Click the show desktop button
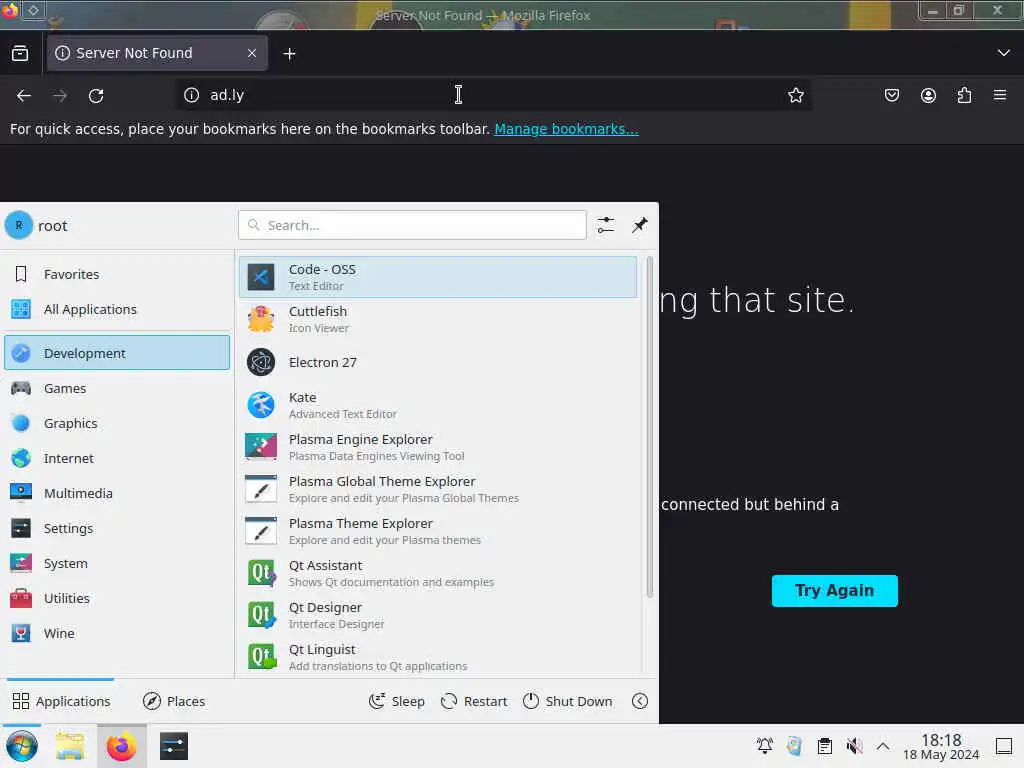Image resolution: width=1024 pixels, height=768 pixels. 1004,746
